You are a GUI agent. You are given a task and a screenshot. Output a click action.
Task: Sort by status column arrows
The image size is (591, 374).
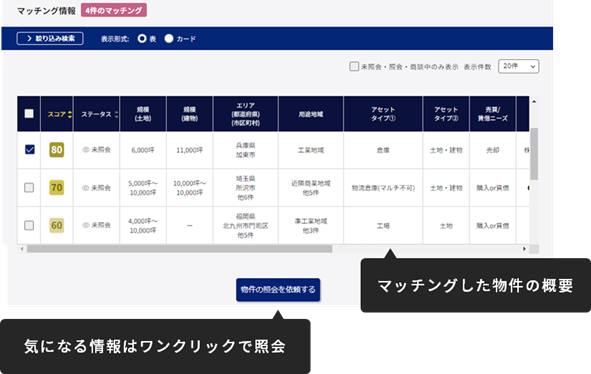(x=116, y=114)
